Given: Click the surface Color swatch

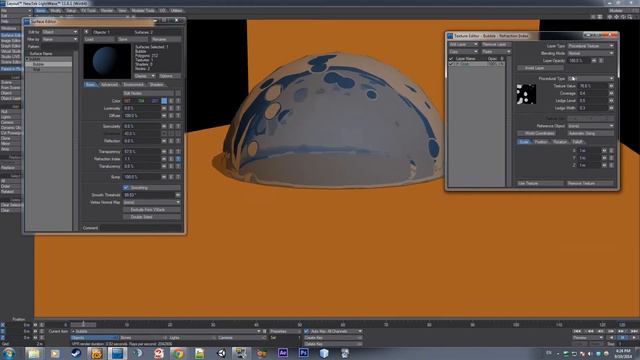Looking at the screenshot, I should click(x=164, y=100).
